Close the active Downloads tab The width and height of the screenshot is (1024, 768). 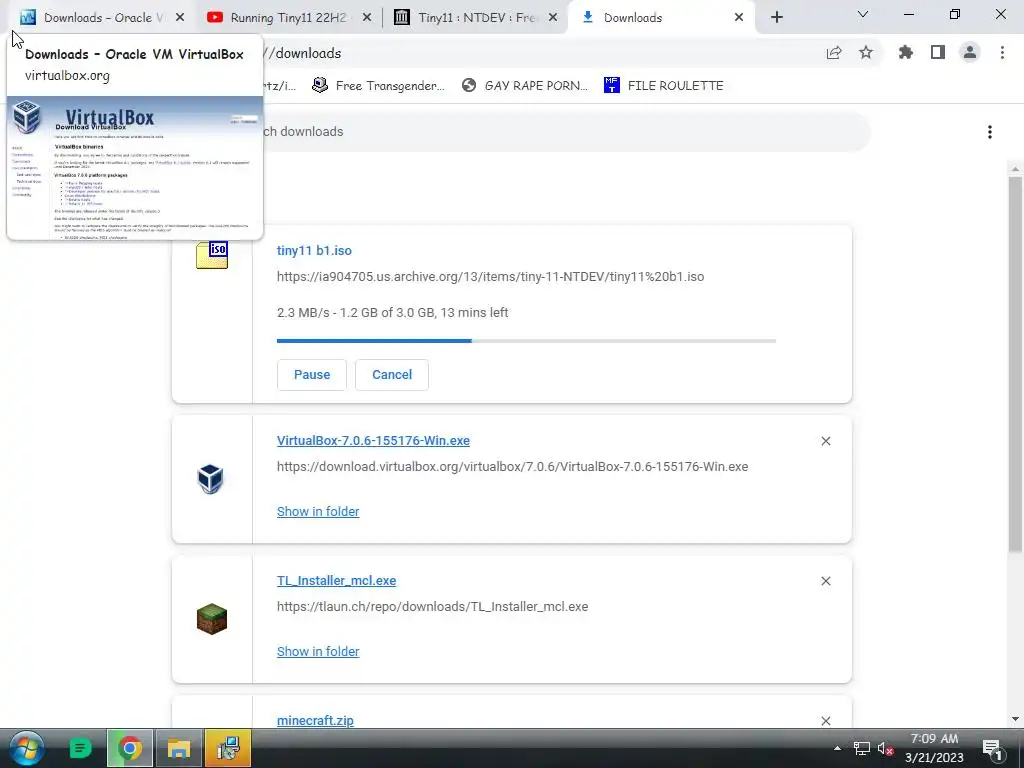(739, 18)
